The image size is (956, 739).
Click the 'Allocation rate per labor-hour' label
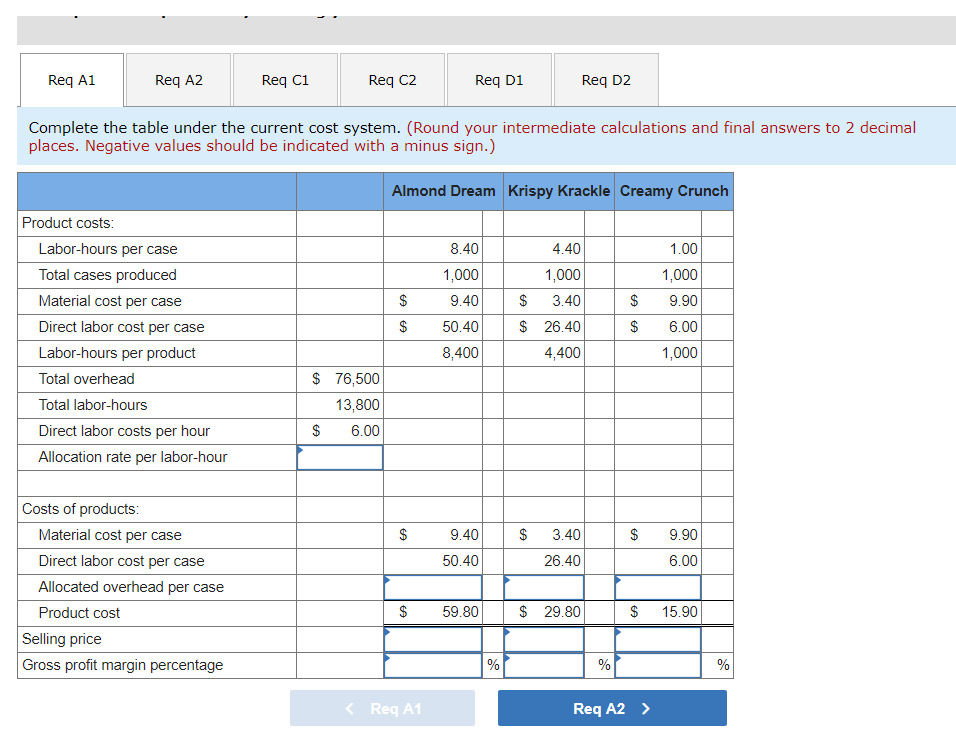pos(132,457)
